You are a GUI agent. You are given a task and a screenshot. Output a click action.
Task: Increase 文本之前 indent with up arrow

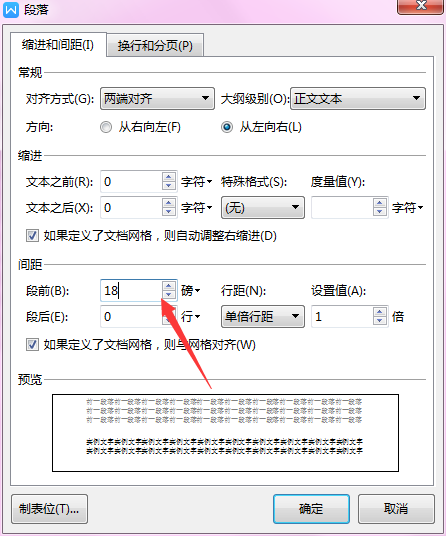[x=168, y=177]
